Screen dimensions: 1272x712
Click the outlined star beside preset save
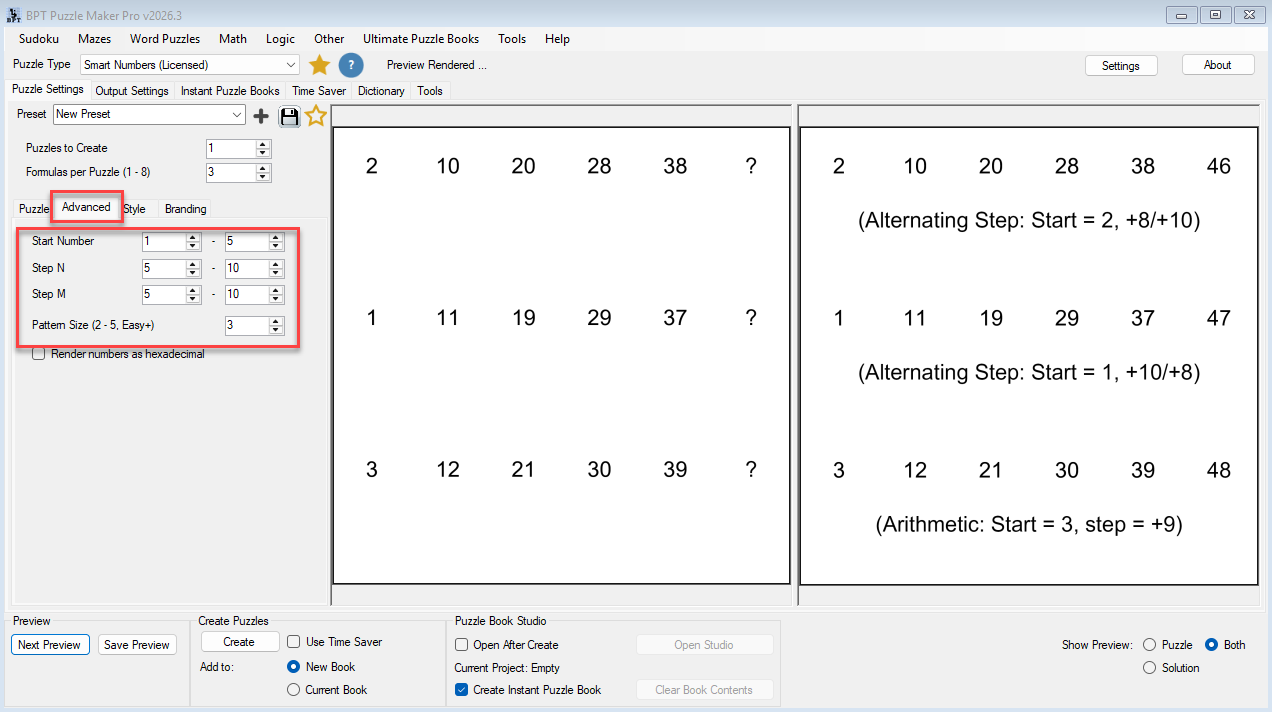(316, 116)
